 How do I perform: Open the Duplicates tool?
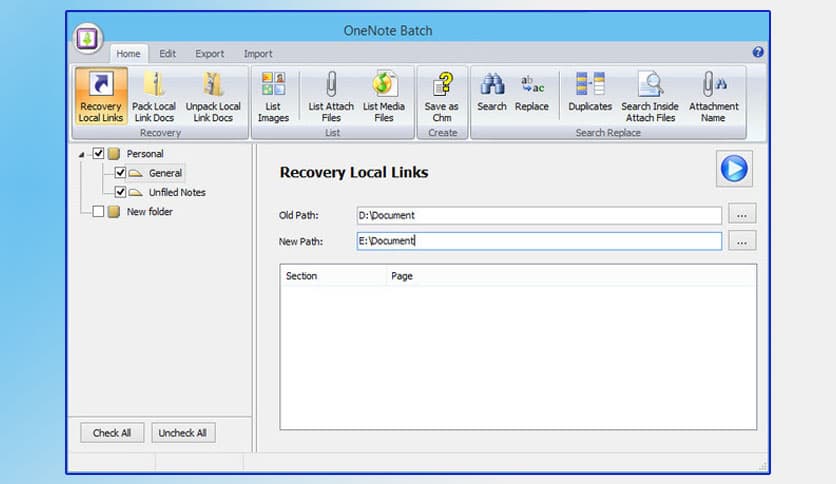[590, 92]
